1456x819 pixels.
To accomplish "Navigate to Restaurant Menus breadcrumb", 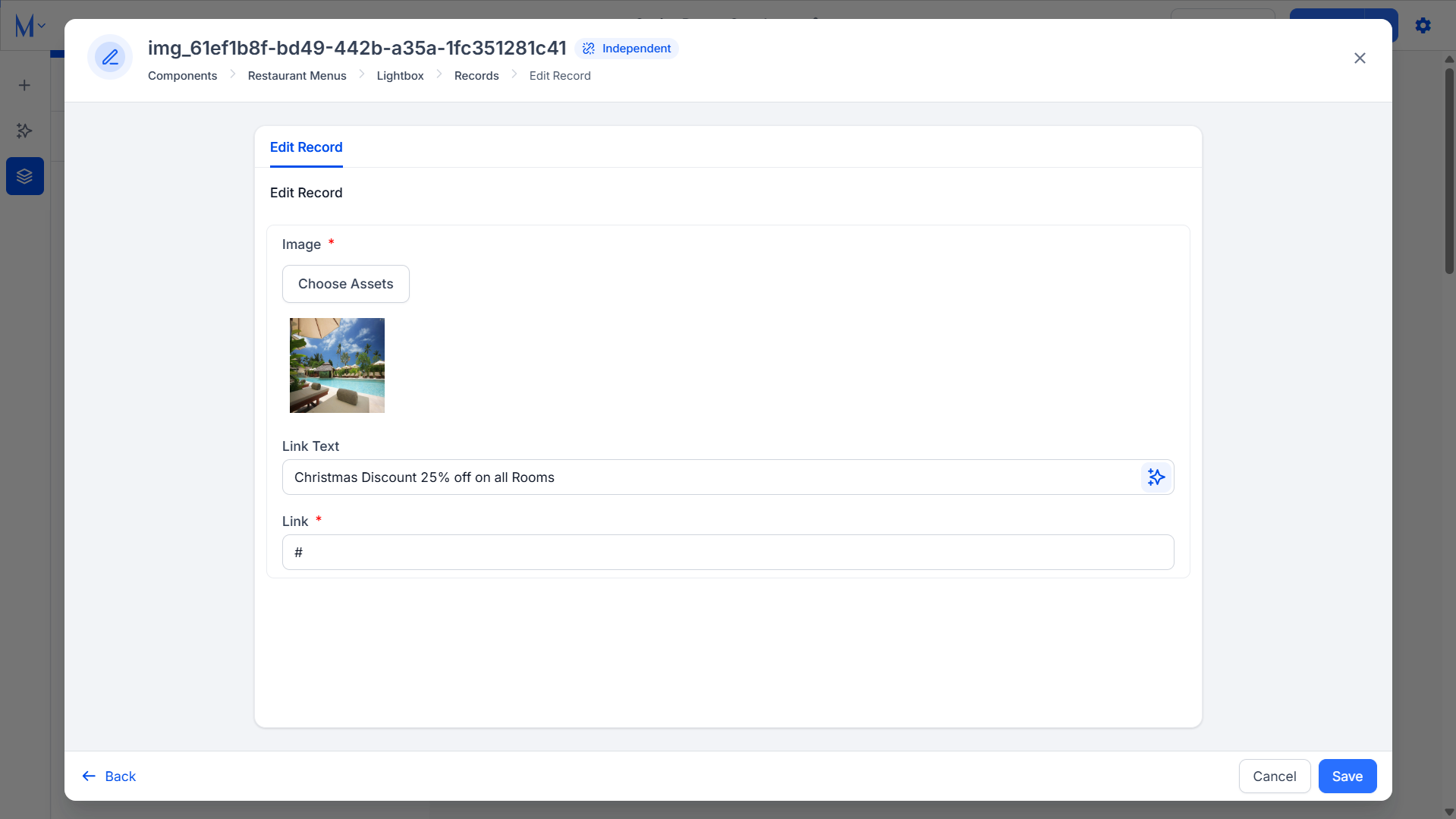I will tap(297, 76).
